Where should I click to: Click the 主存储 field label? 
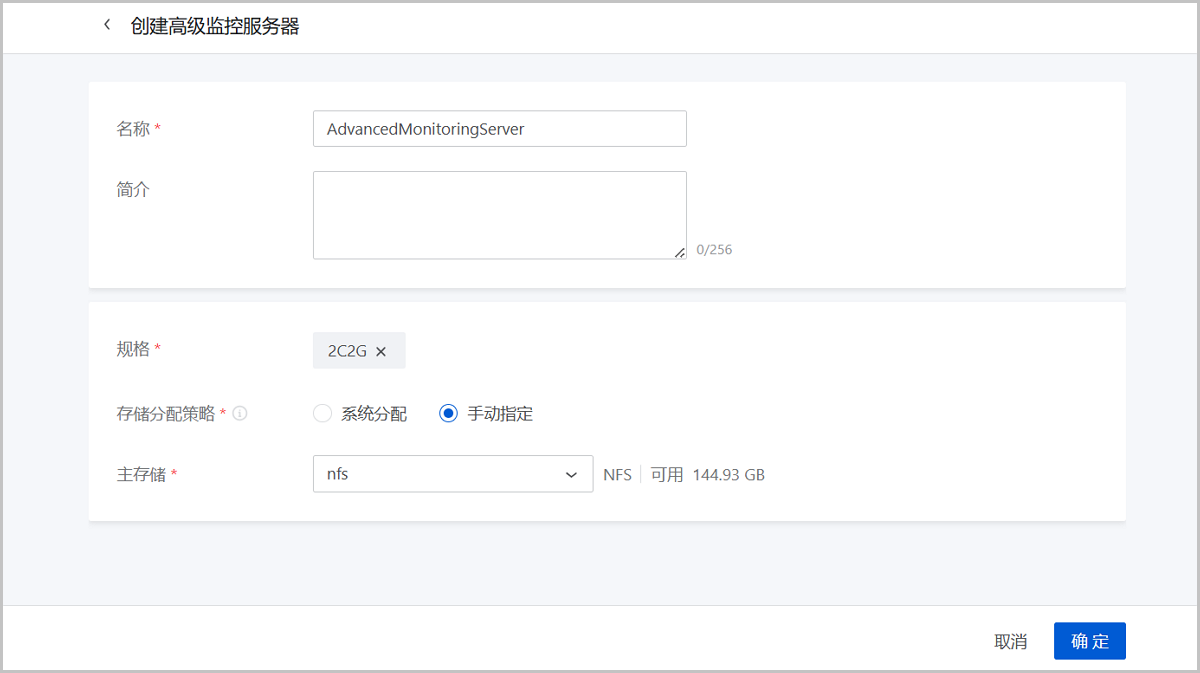[141, 474]
